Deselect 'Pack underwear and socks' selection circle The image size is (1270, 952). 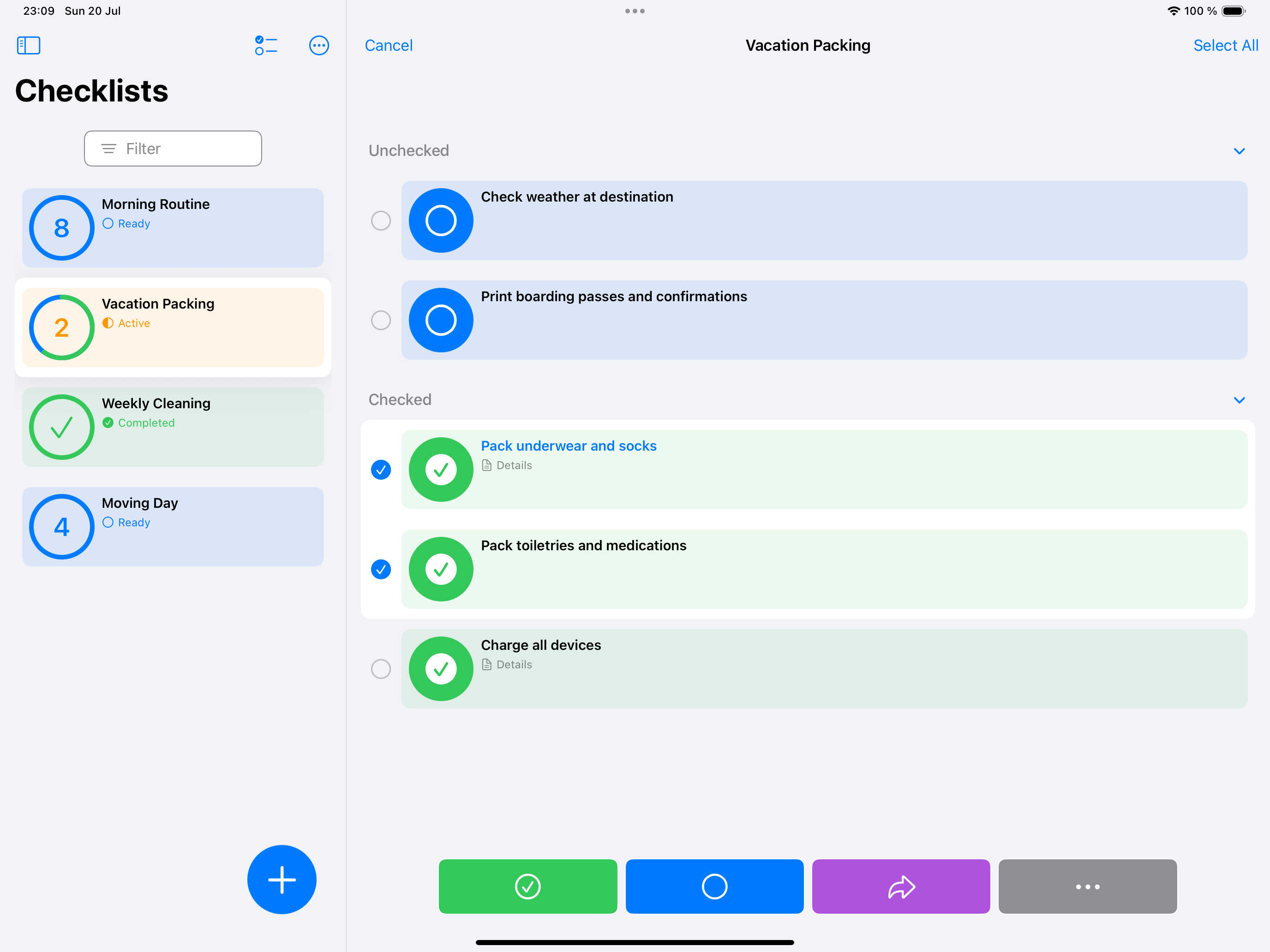coord(381,470)
